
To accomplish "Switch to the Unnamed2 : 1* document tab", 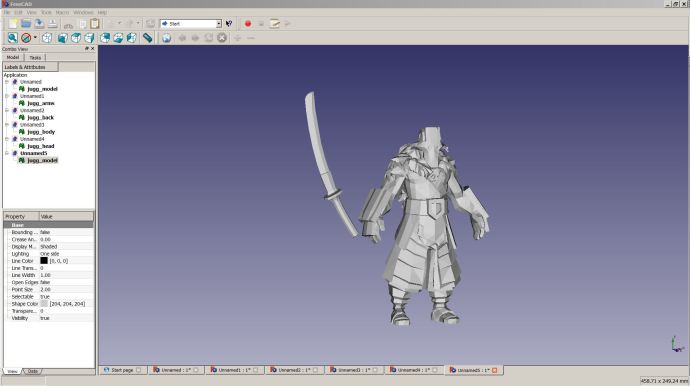I will [294, 370].
